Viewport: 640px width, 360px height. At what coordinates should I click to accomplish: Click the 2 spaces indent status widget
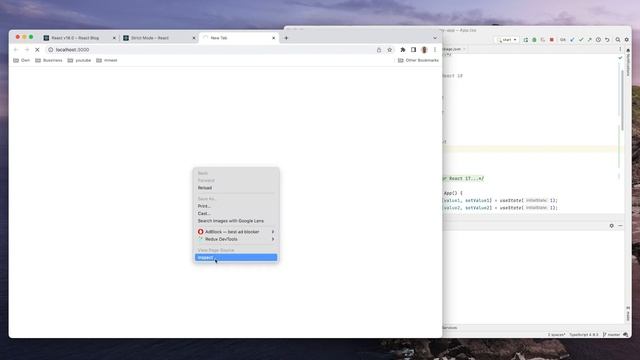[557, 335]
